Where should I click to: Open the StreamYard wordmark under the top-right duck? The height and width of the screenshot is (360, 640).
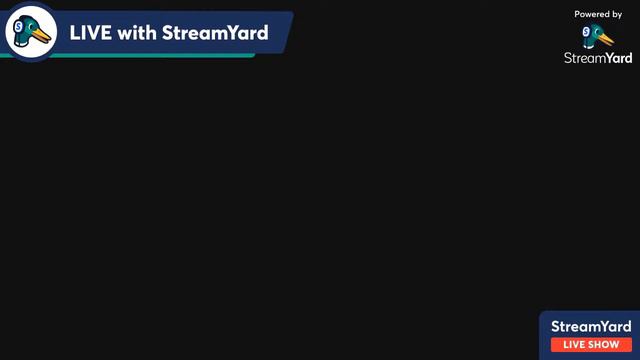point(598,58)
